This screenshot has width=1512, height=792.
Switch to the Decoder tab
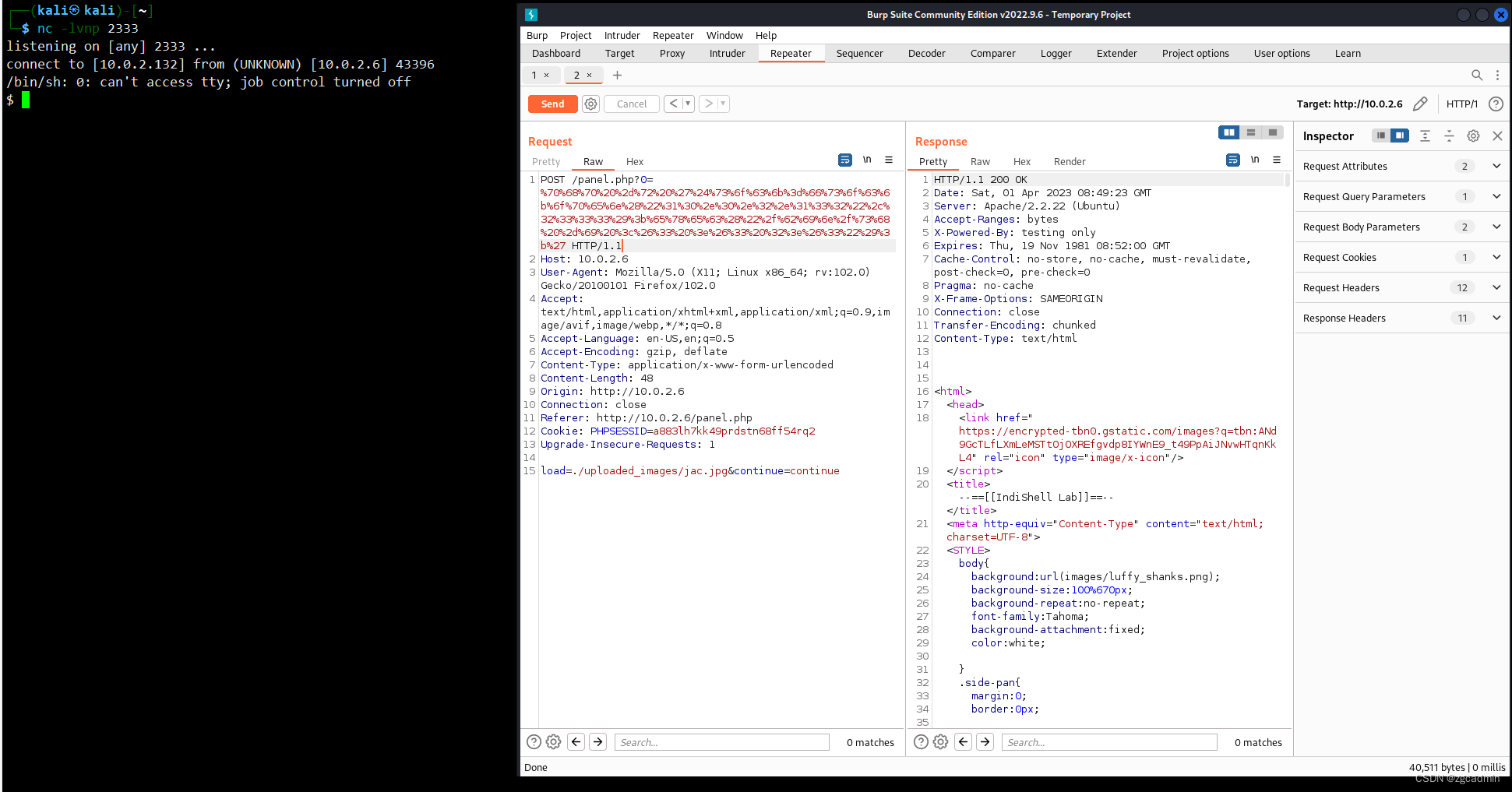click(x=926, y=53)
